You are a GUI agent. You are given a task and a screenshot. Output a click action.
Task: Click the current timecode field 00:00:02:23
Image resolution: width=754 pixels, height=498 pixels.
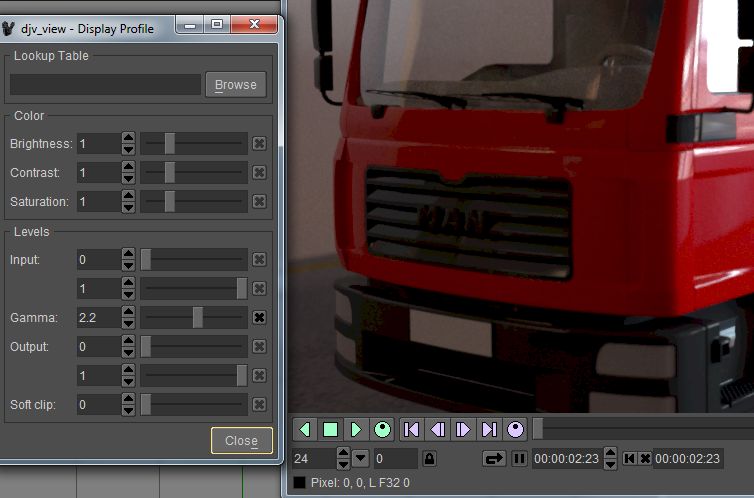tap(566, 459)
